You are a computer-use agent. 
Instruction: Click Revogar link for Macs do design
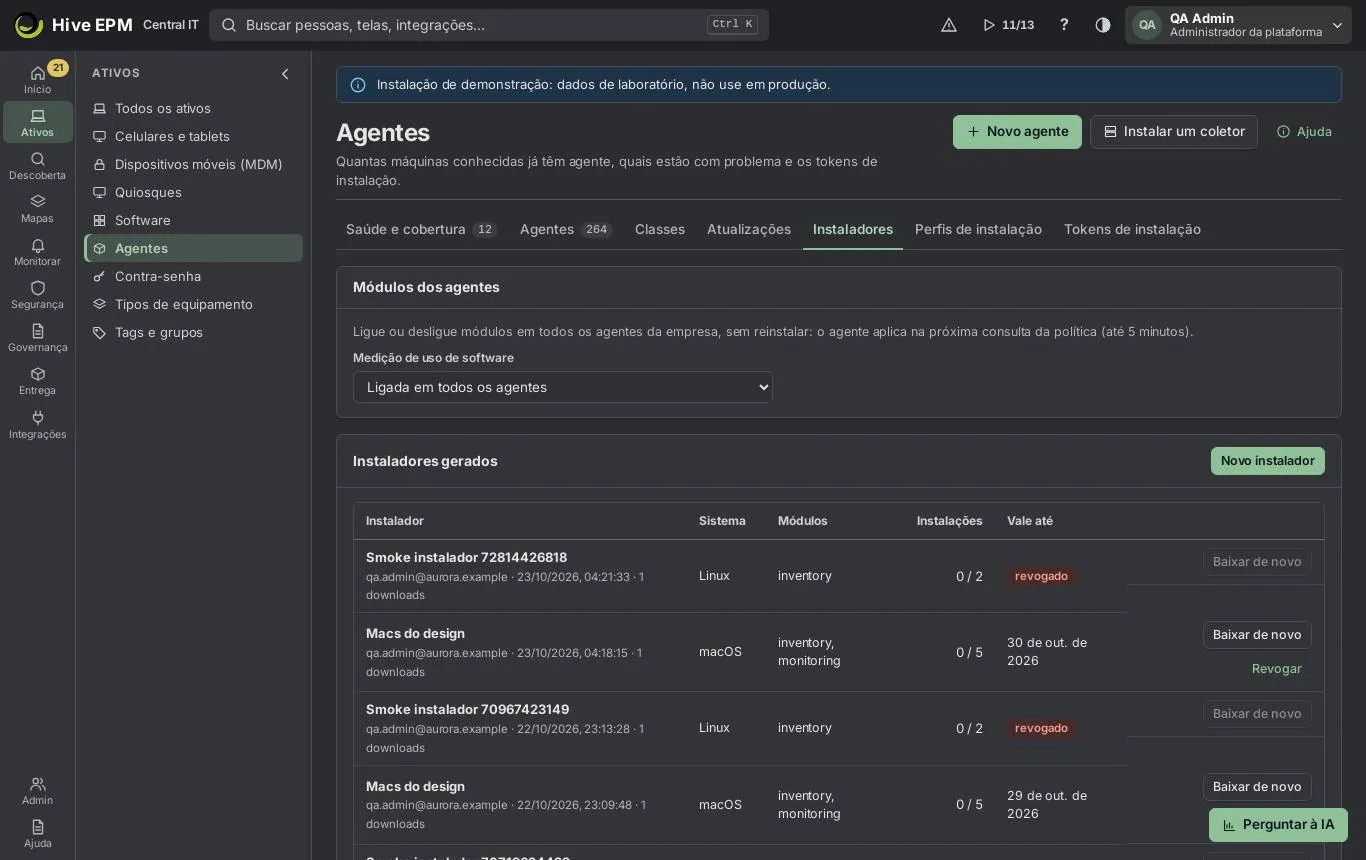1277,669
